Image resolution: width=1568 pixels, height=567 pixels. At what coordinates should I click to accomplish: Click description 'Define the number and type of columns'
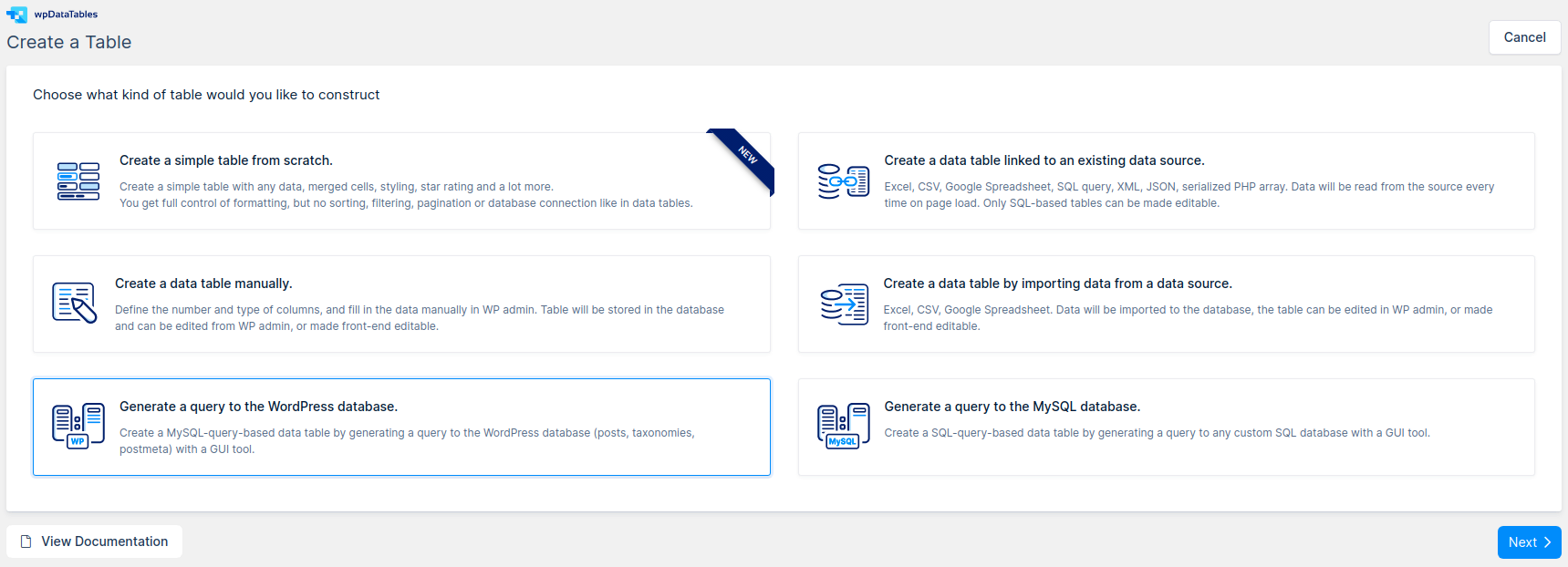point(420,318)
